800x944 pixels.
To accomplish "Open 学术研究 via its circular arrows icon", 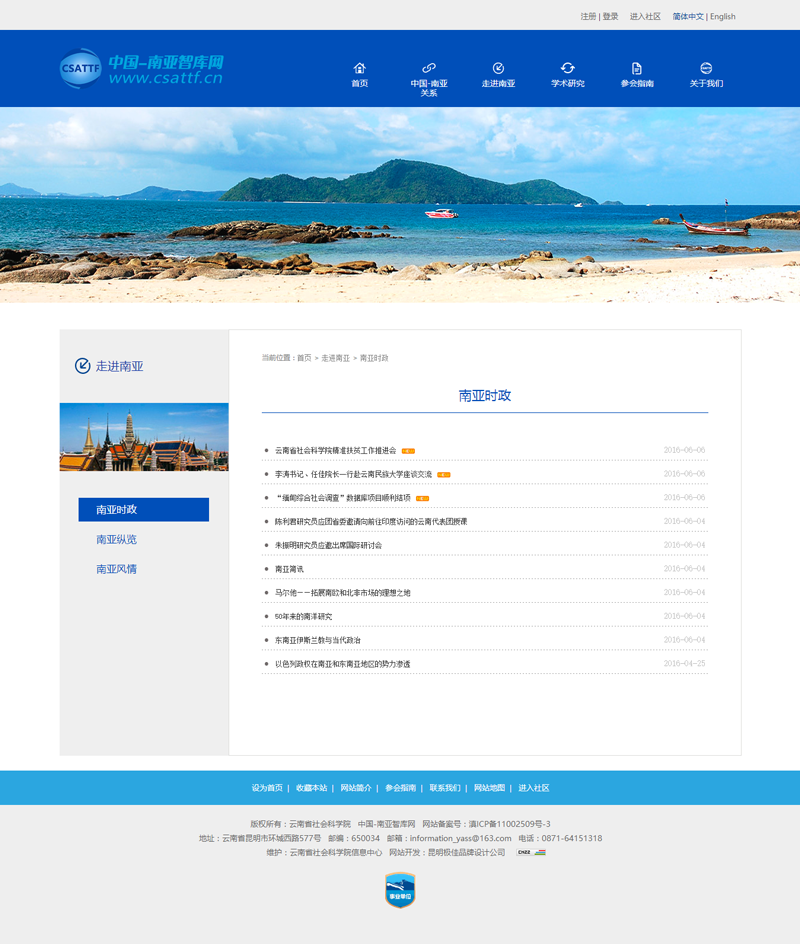I will coord(568,68).
